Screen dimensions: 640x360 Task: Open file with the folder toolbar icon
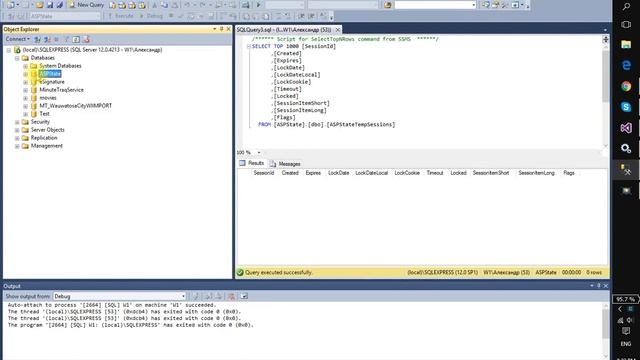coord(40,5)
